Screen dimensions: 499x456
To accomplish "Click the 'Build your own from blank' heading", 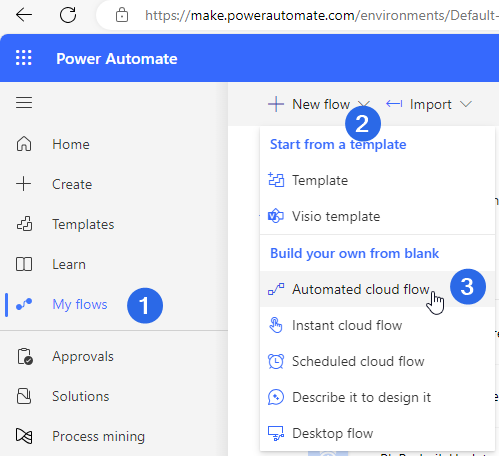I will [354, 253].
